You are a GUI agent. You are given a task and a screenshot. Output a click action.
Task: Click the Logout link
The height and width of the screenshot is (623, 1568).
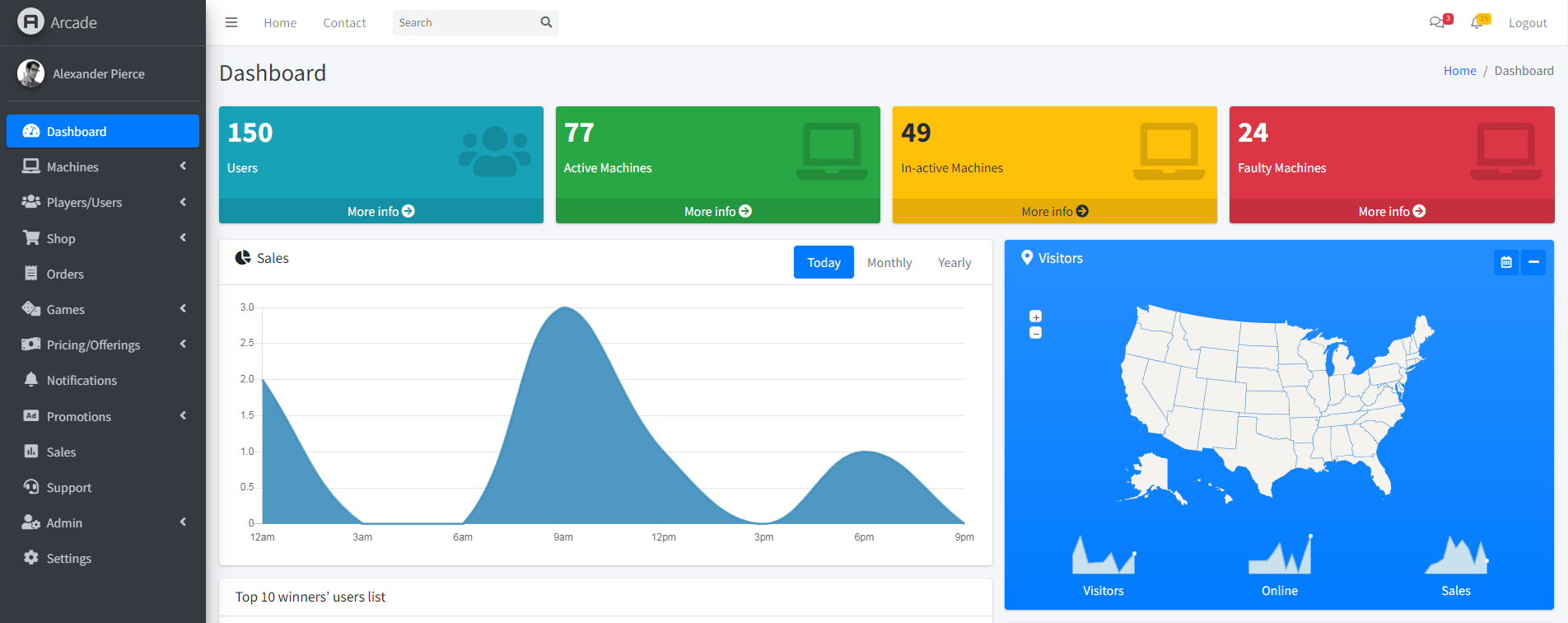1528,23
